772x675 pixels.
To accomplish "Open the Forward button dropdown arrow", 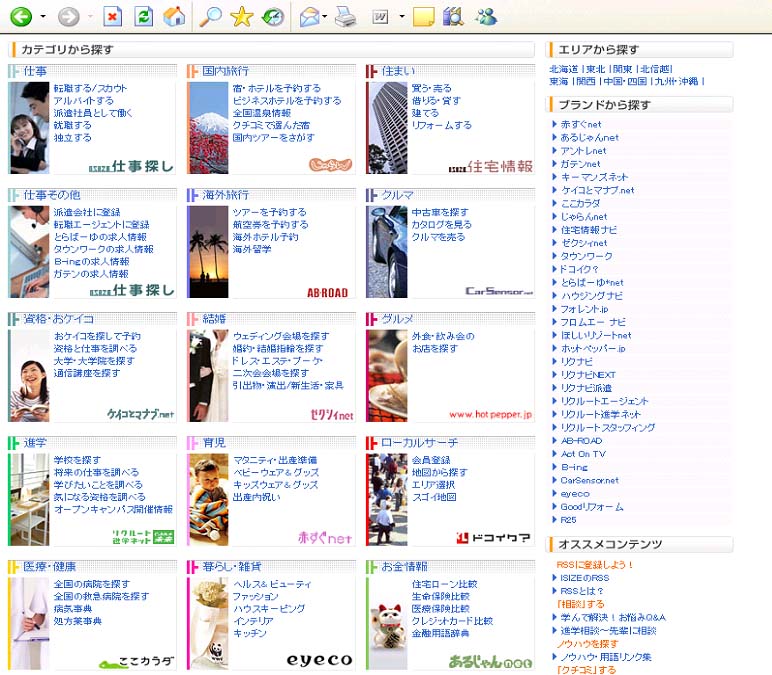I will (90, 17).
